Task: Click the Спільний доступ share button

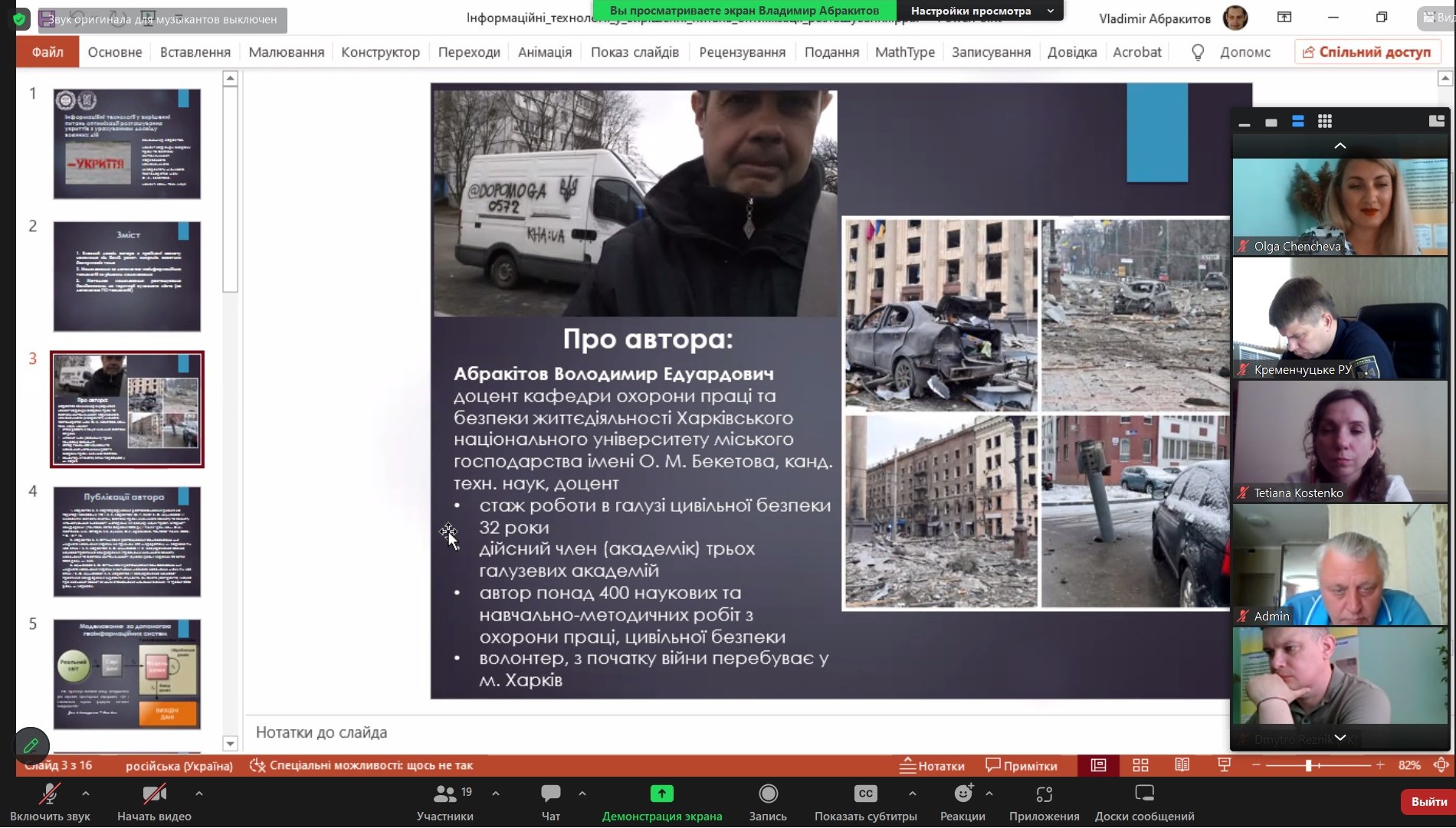Action: coord(1368,52)
